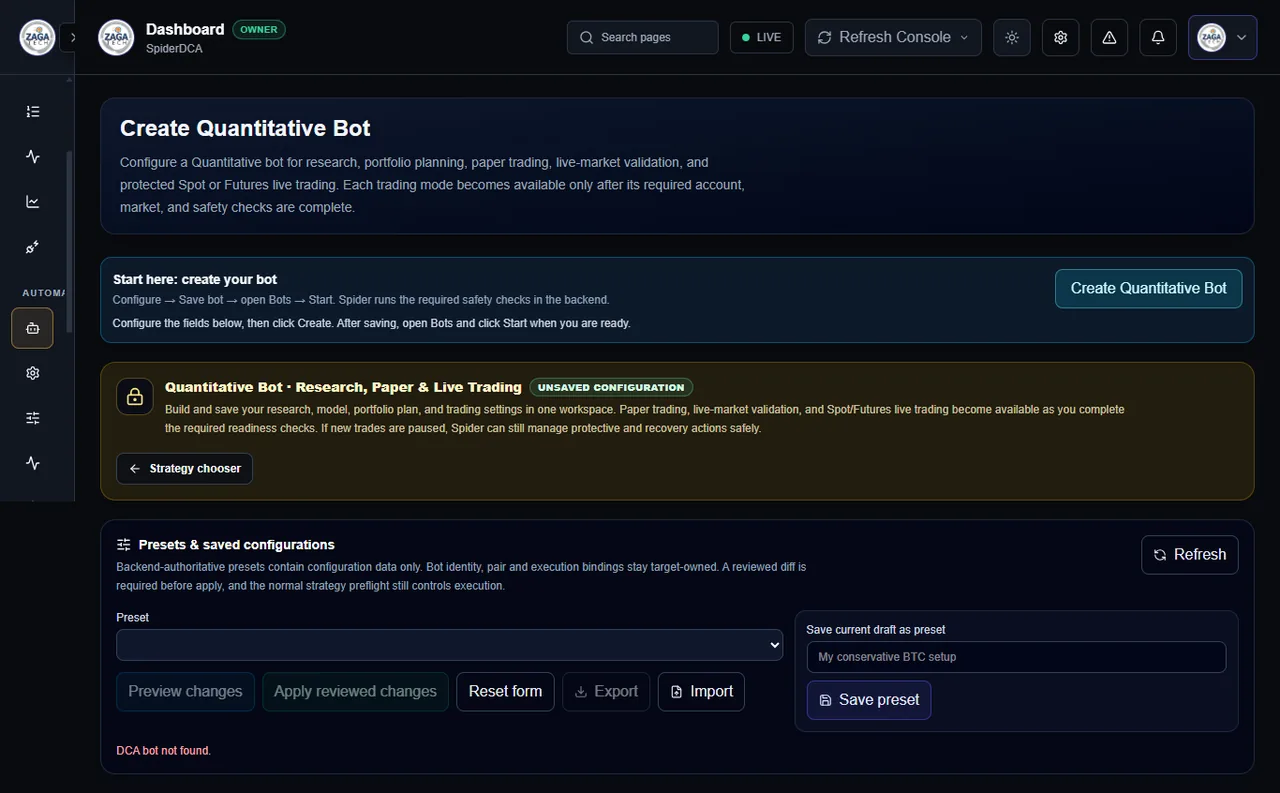The image size is (1280, 793).
Task: Refresh presets with the Refresh button
Action: (x=1190, y=555)
